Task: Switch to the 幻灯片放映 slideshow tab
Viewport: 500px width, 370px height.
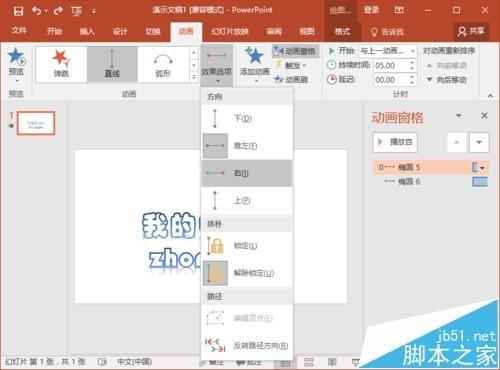Action: [x=230, y=31]
